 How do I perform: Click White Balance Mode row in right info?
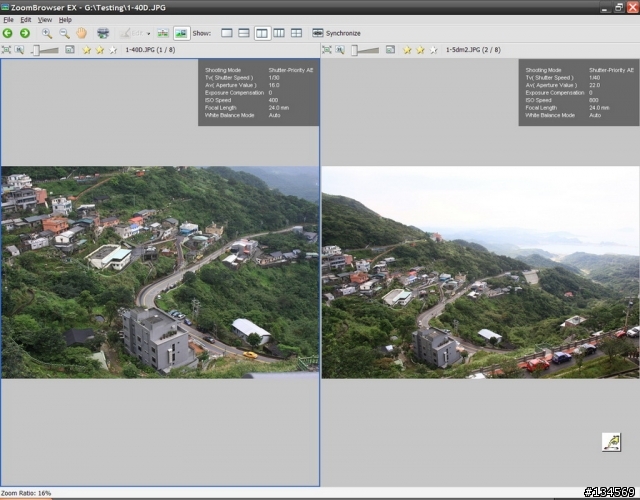(563, 115)
